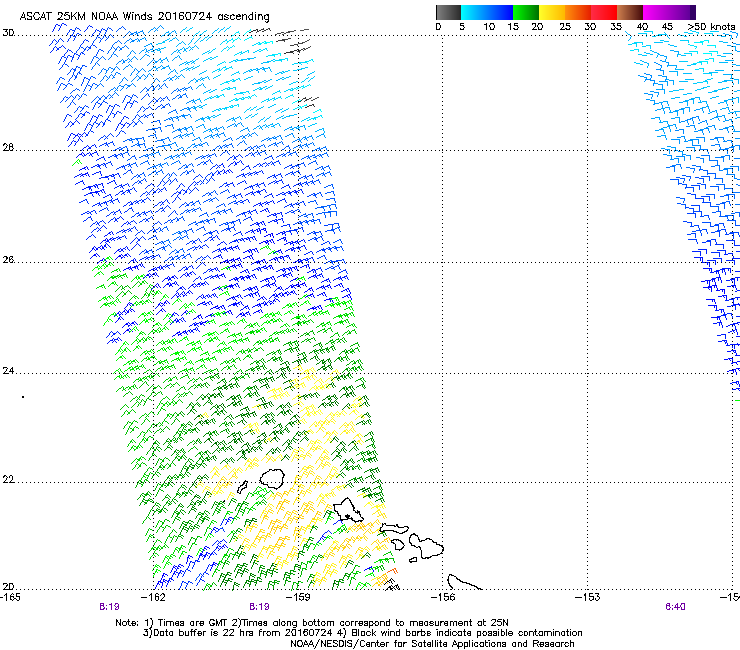Click the '10' label under the colorbar
This screenshot has height=650, width=740.
click(x=489, y=27)
